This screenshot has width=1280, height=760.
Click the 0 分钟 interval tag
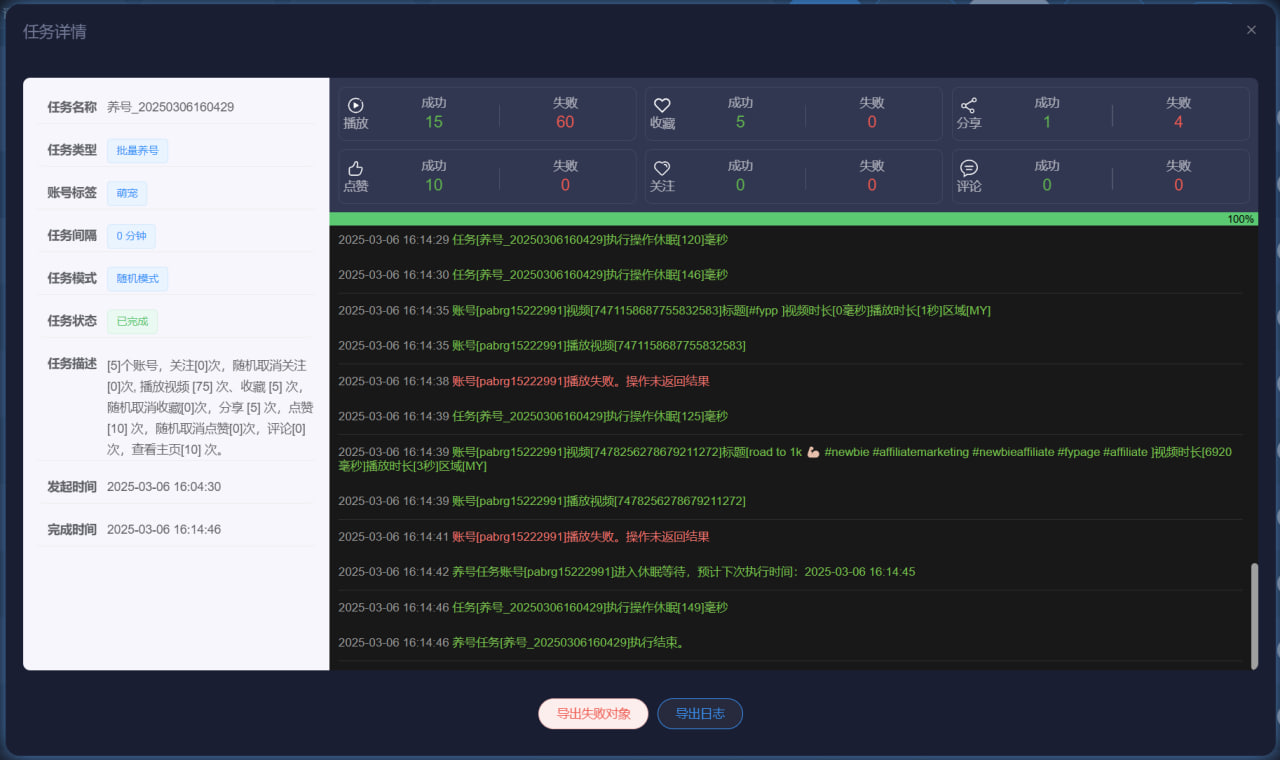coord(131,235)
